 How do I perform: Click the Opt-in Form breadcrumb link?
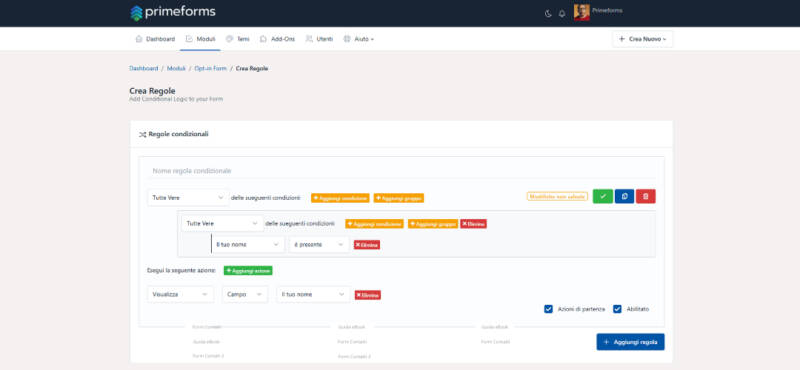[210, 68]
